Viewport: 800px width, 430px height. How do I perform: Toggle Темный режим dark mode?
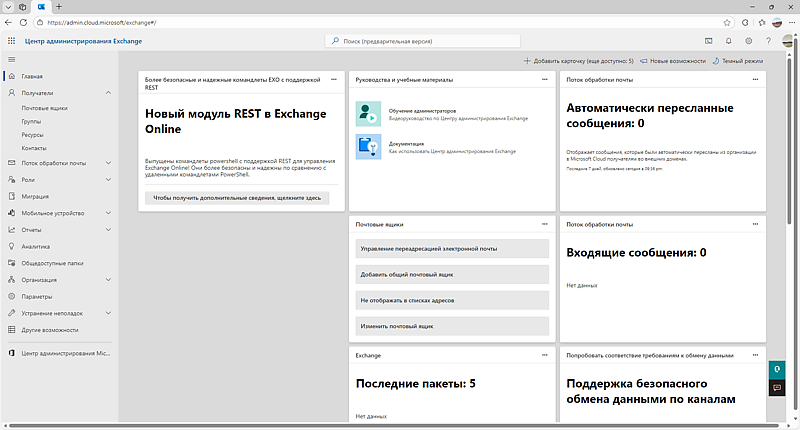[738, 61]
